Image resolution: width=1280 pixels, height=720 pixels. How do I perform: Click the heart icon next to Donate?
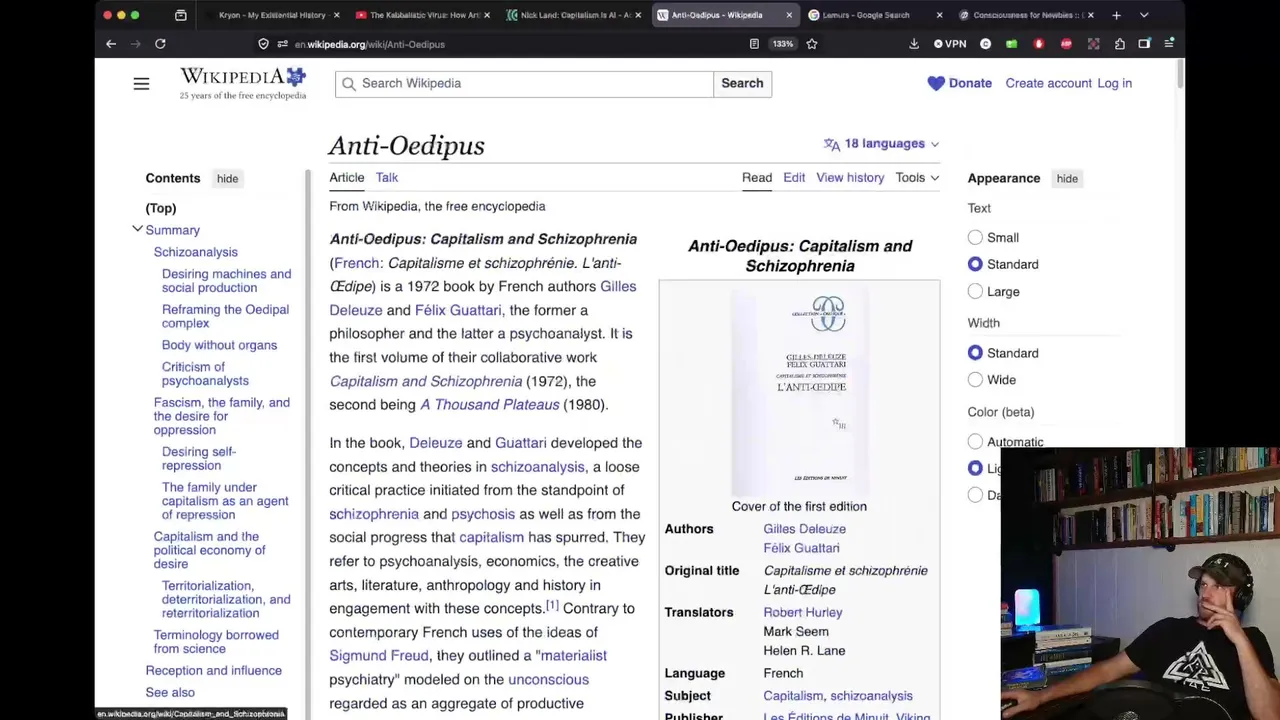[936, 83]
